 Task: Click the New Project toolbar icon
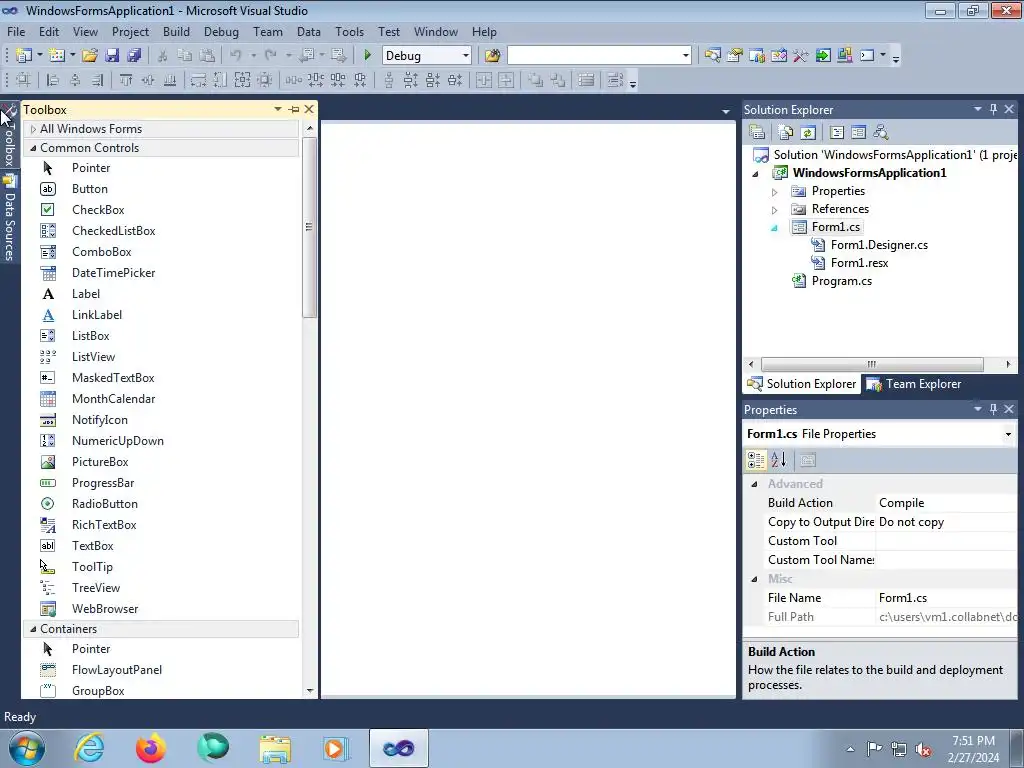24,56
